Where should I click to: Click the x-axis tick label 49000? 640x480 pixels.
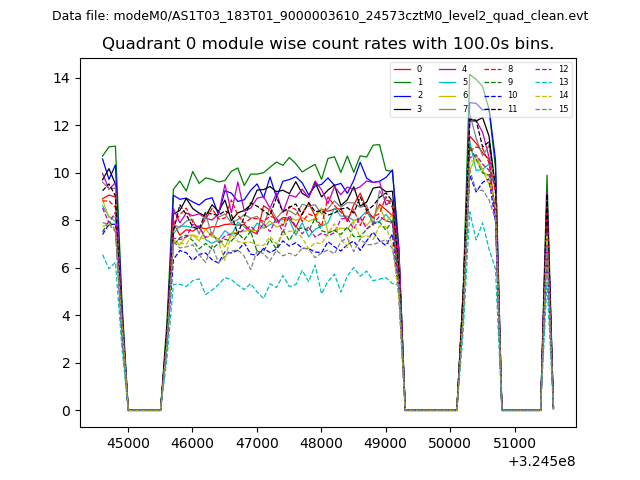pyautogui.click(x=386, y=441)
